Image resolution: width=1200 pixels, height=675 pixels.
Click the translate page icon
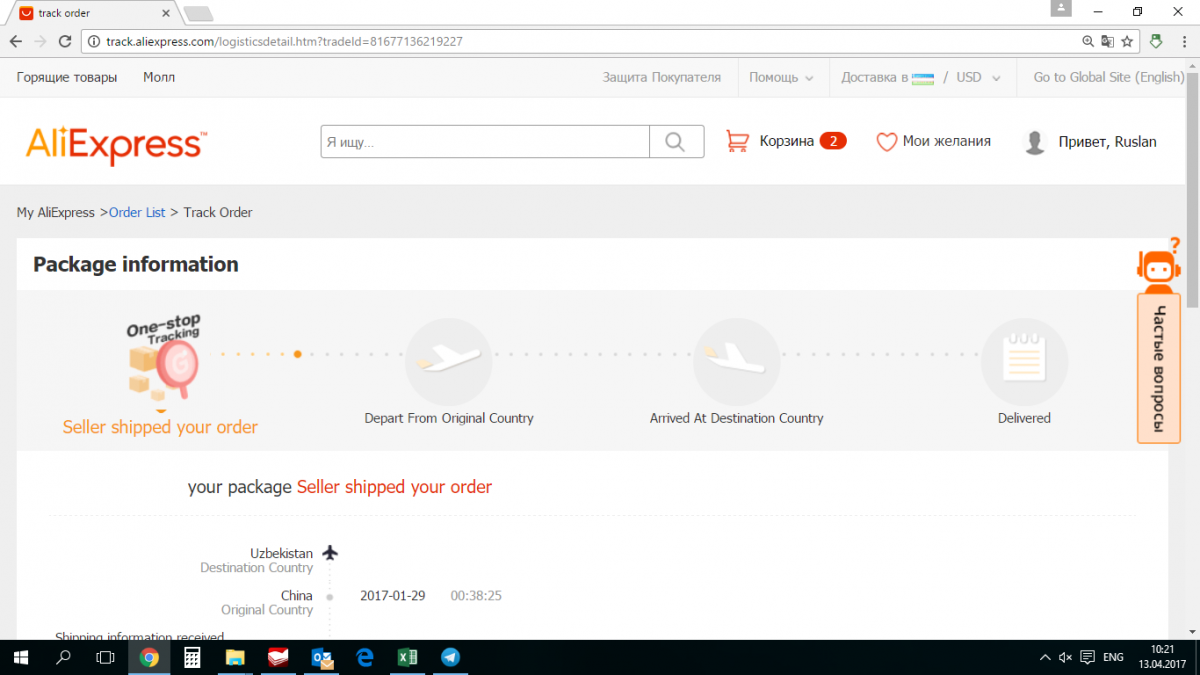[1107, 42]
